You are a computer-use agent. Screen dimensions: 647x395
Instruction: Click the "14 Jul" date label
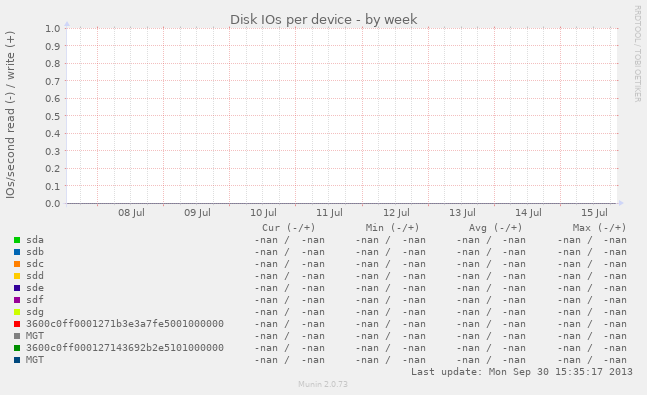[x=528, y=213]
